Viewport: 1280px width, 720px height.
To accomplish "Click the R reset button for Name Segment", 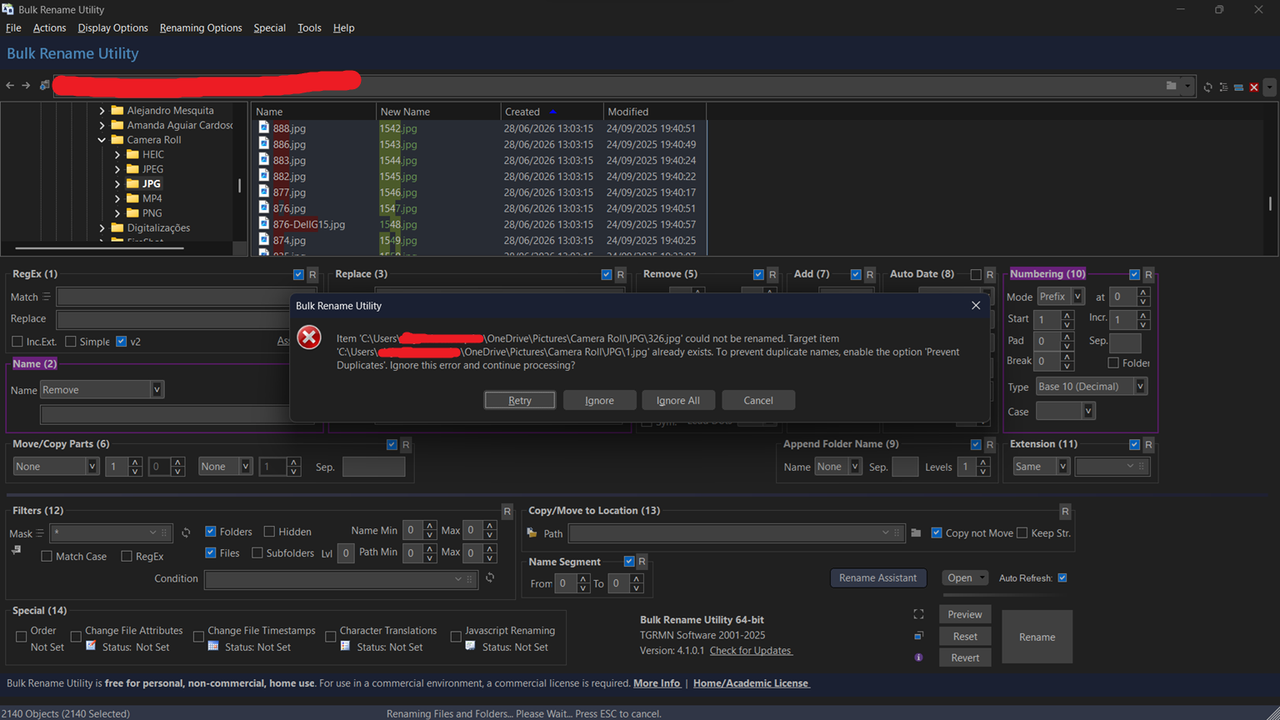I will tap(642, 561).
